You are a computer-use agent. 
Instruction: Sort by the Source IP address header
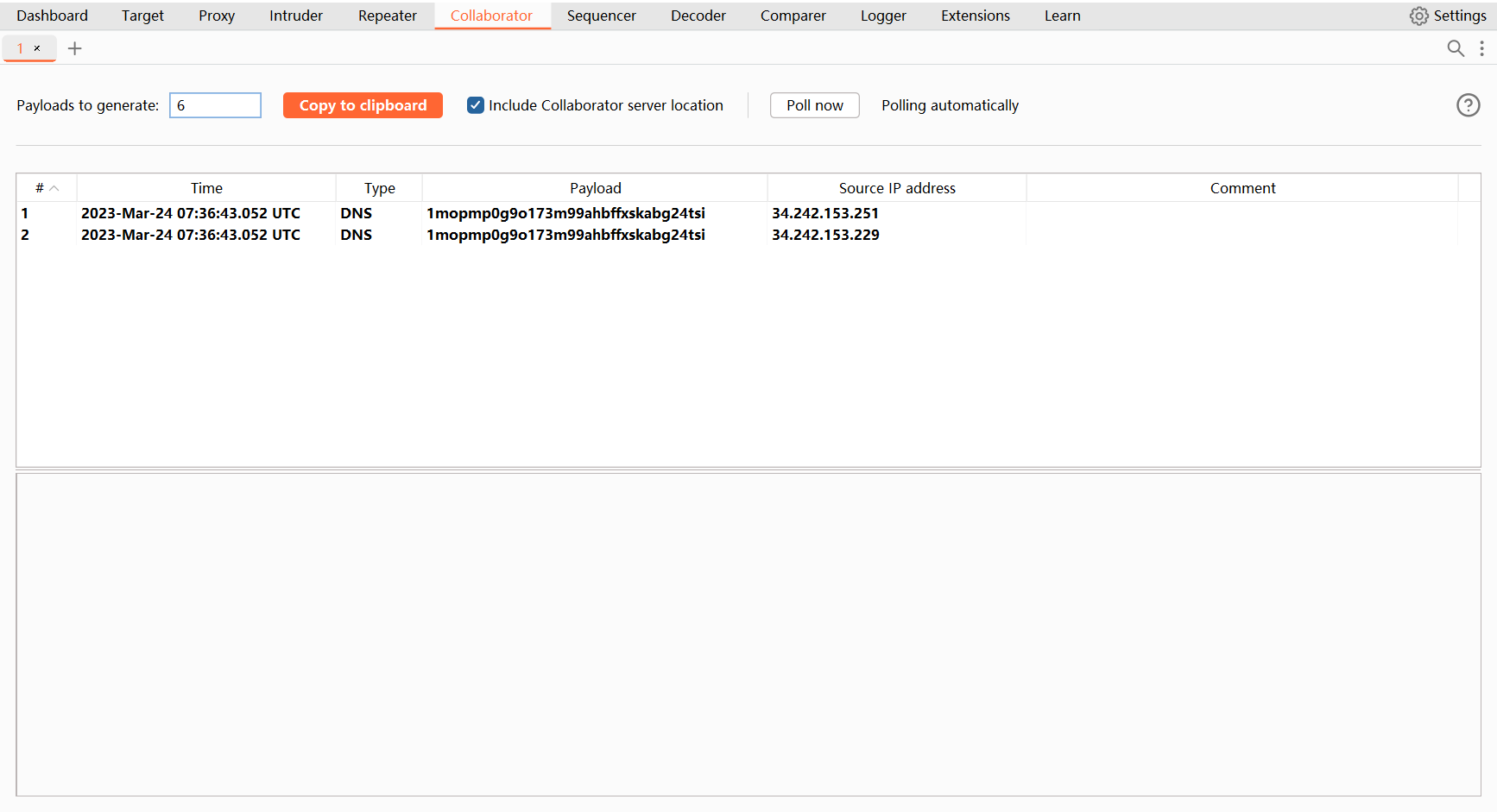[x=897, y=188]
